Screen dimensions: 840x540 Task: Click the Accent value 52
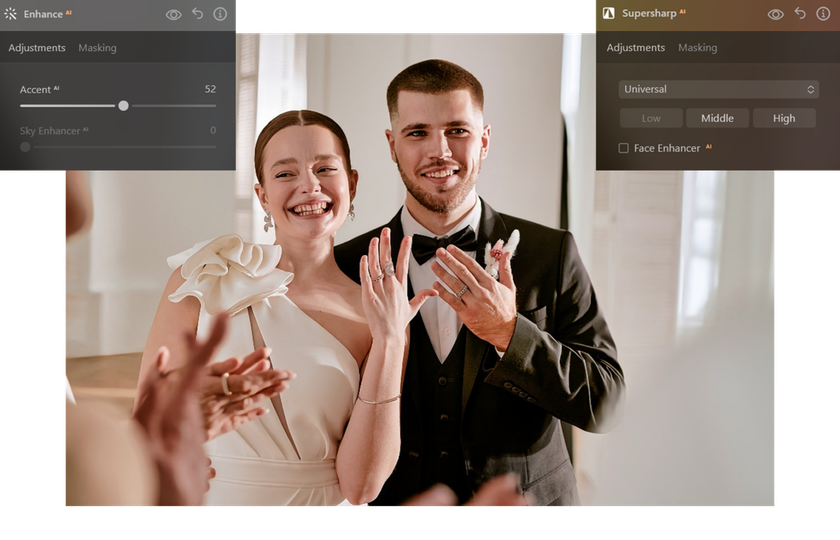click(210, 89)
